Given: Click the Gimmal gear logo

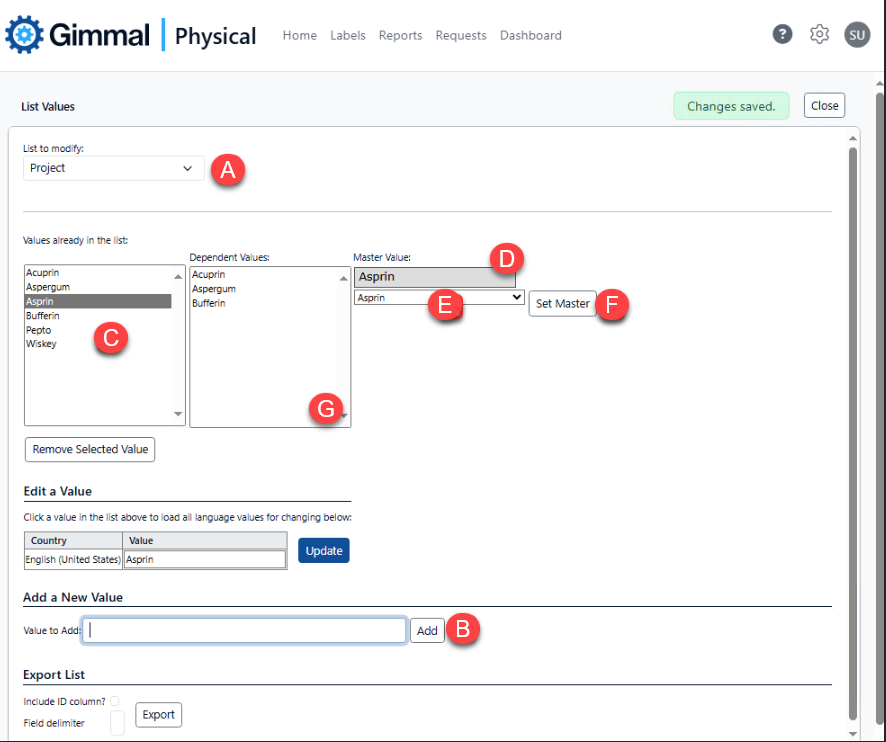Looking at the screenshot, I should click(25, 35).
